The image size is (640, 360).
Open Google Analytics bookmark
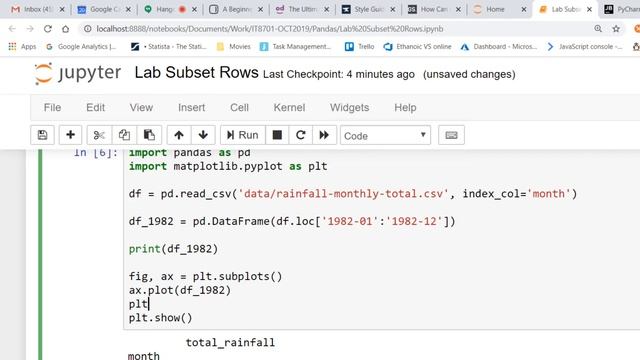tap(82, 47)
